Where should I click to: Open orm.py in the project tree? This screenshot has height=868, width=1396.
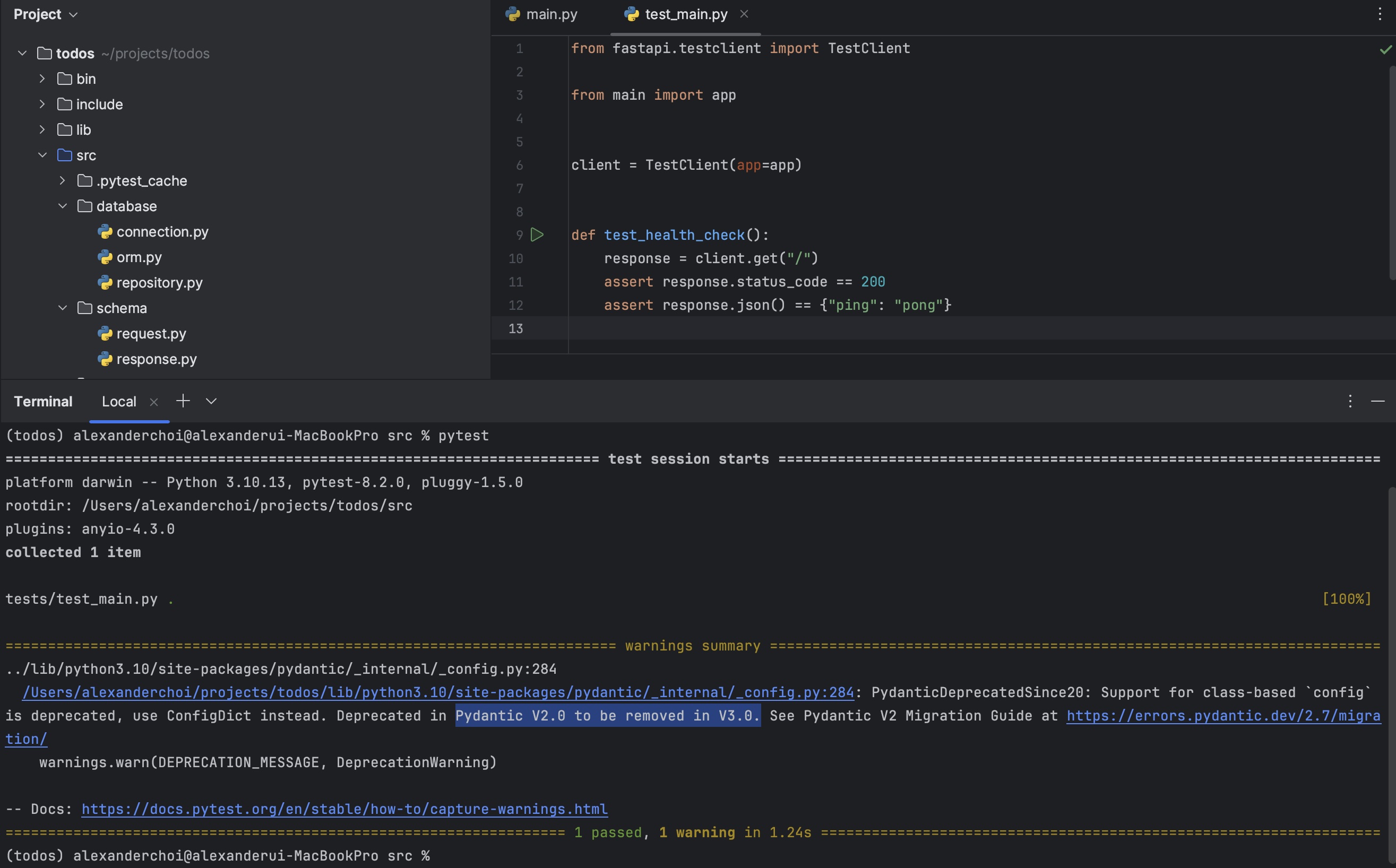[x=139, y=257]
